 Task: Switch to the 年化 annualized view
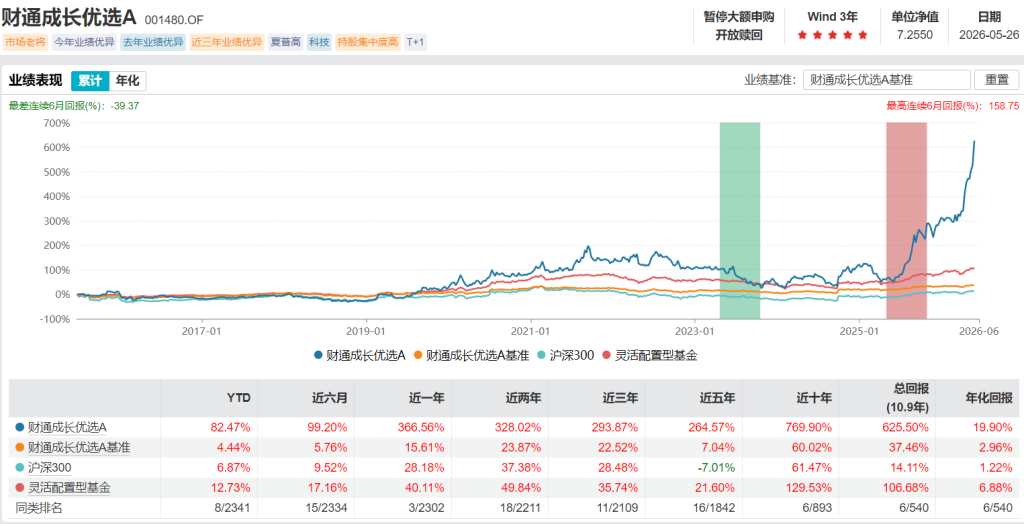(128, 81)
